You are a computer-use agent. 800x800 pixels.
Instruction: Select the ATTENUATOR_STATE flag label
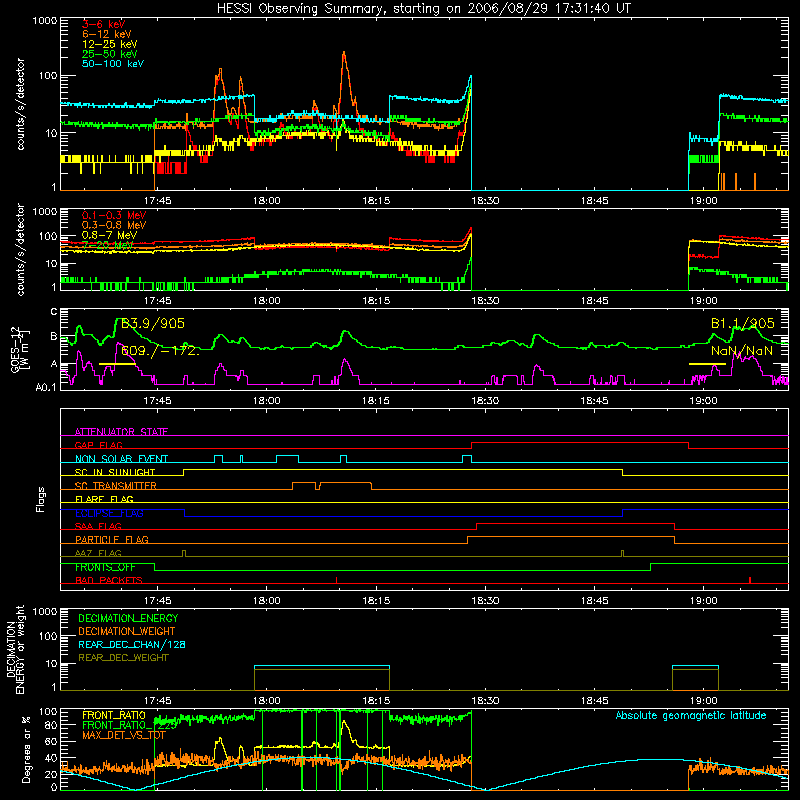tap(121, 432)
